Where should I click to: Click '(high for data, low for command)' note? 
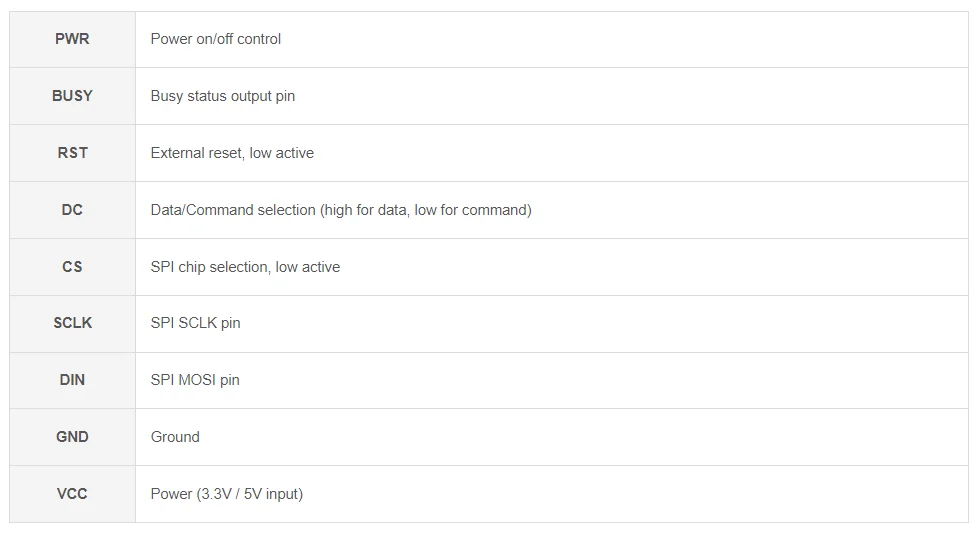click(x=426, y=210)
